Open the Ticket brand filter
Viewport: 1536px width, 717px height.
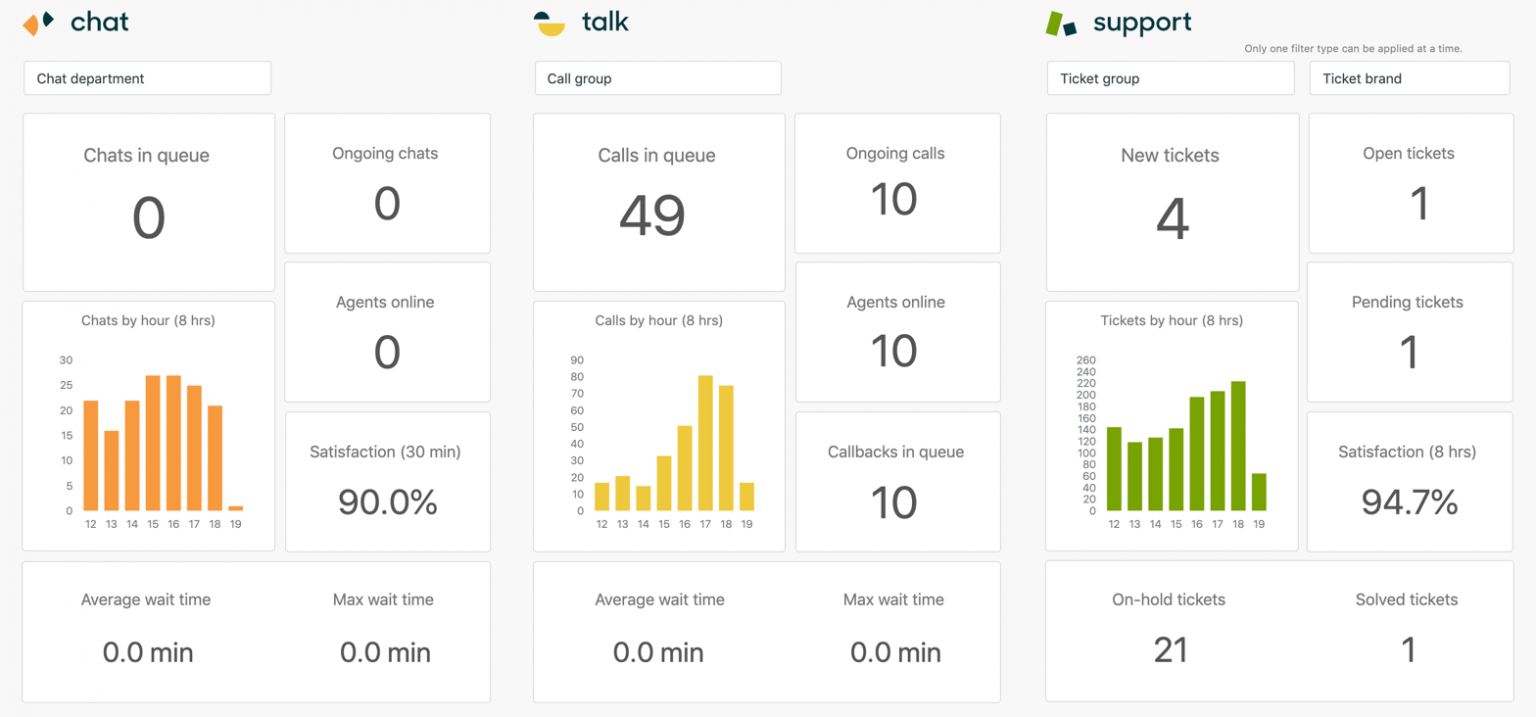point(1410,78)
